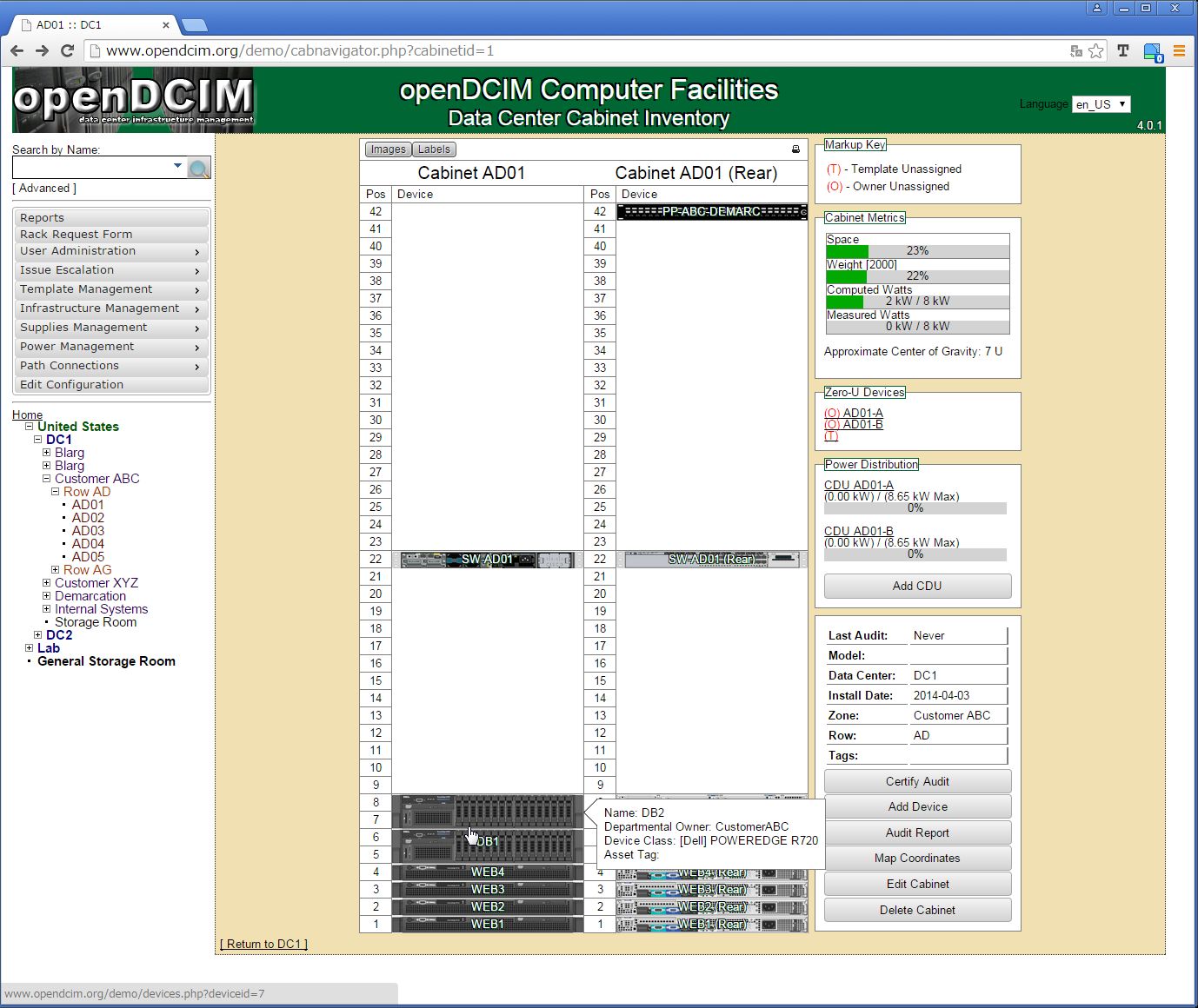
Task: Click the translate icon in the toolbar
Action: [1123, 50]
